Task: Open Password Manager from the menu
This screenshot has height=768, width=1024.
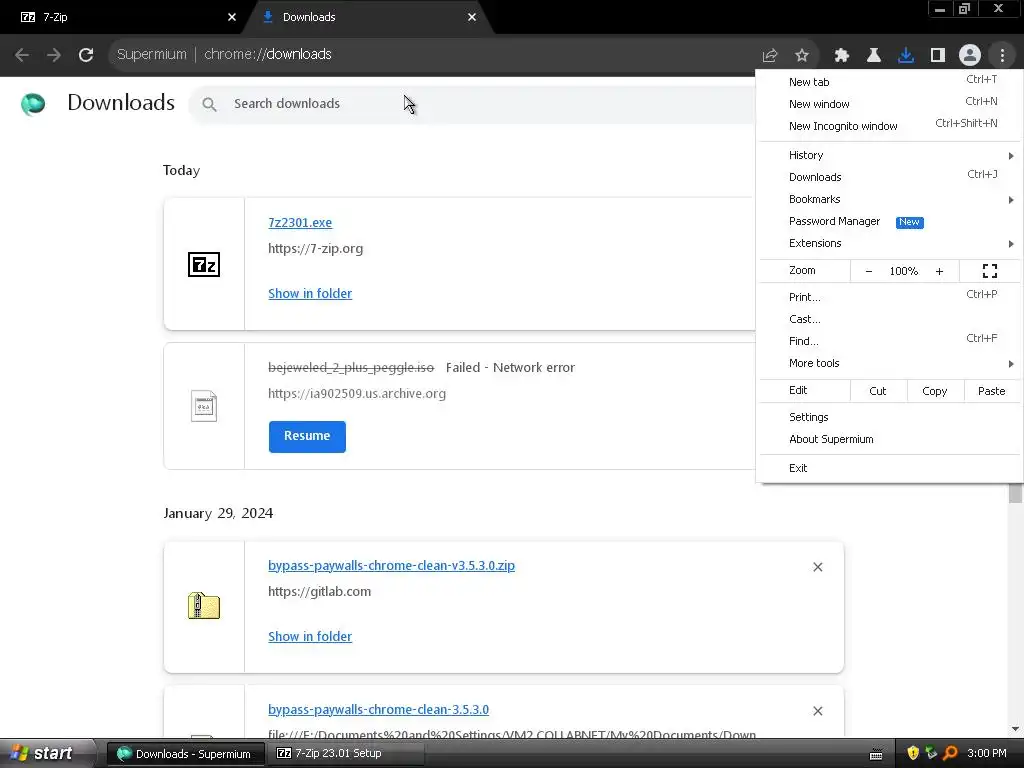Action: click(x=889, y=221)
